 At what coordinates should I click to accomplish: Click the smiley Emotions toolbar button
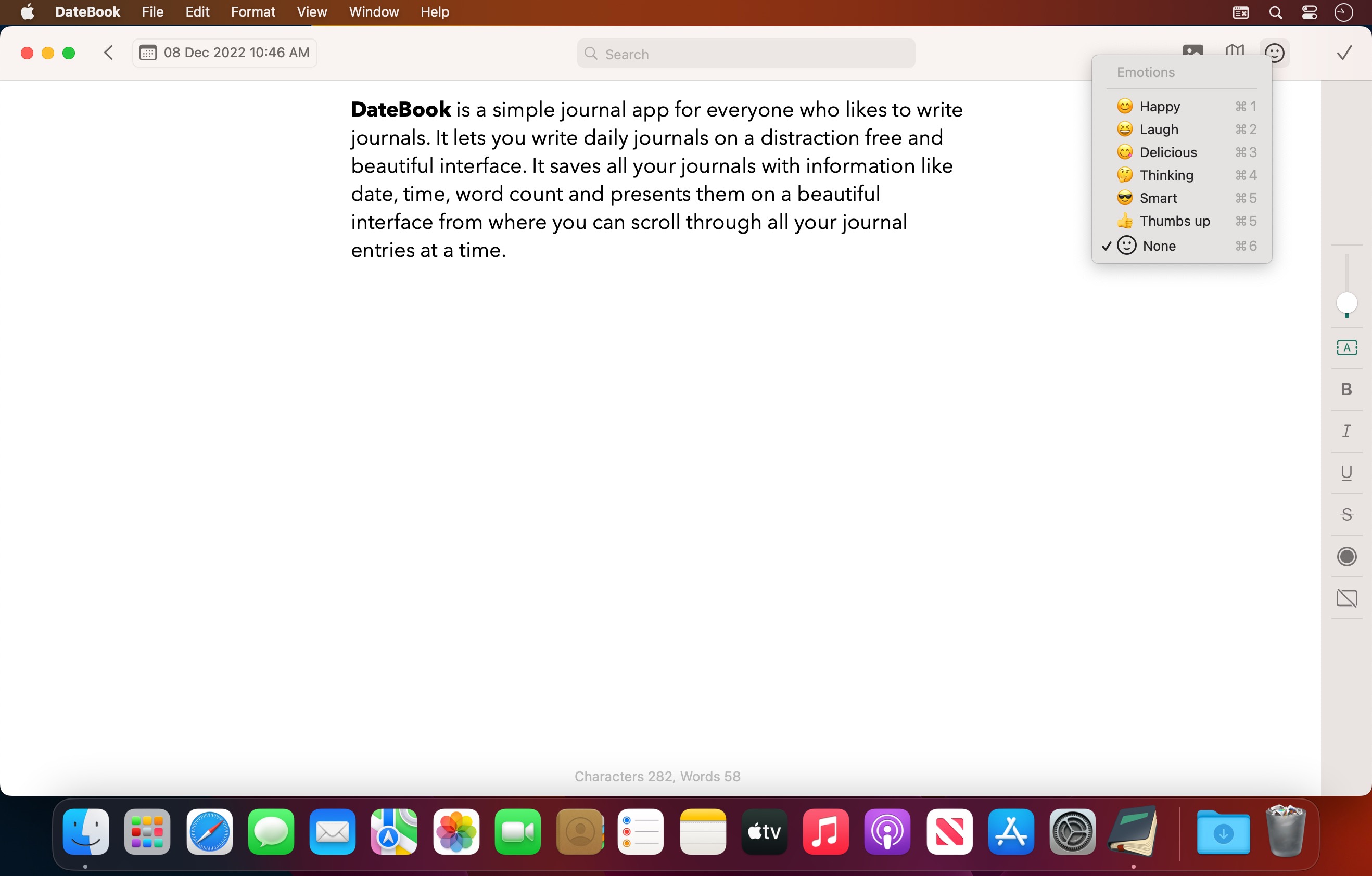click(1274, 53)
